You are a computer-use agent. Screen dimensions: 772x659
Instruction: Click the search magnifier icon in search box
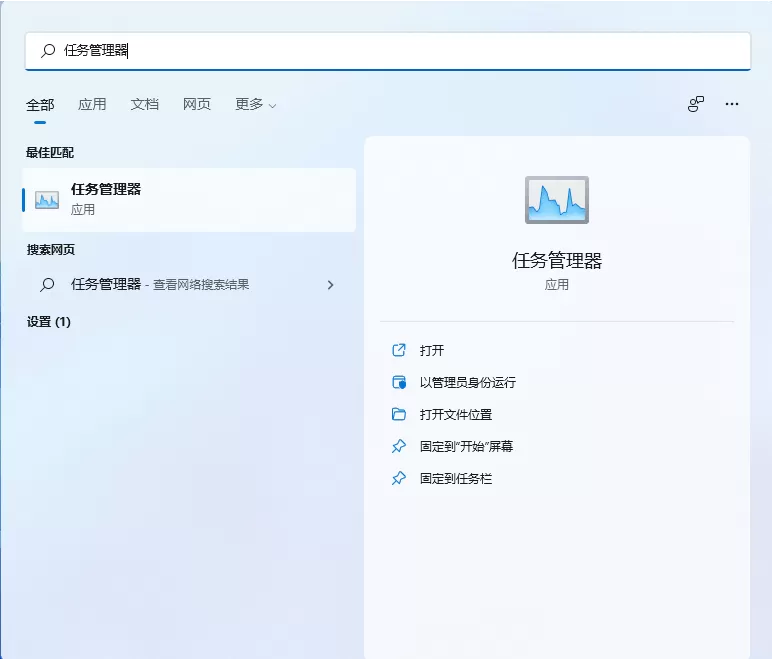coord(48,50)
